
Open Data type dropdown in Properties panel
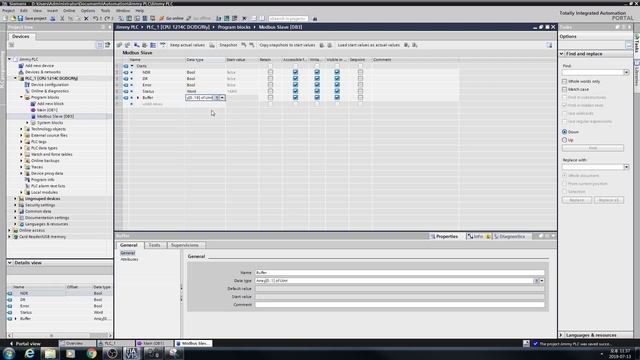click(542, 281)
